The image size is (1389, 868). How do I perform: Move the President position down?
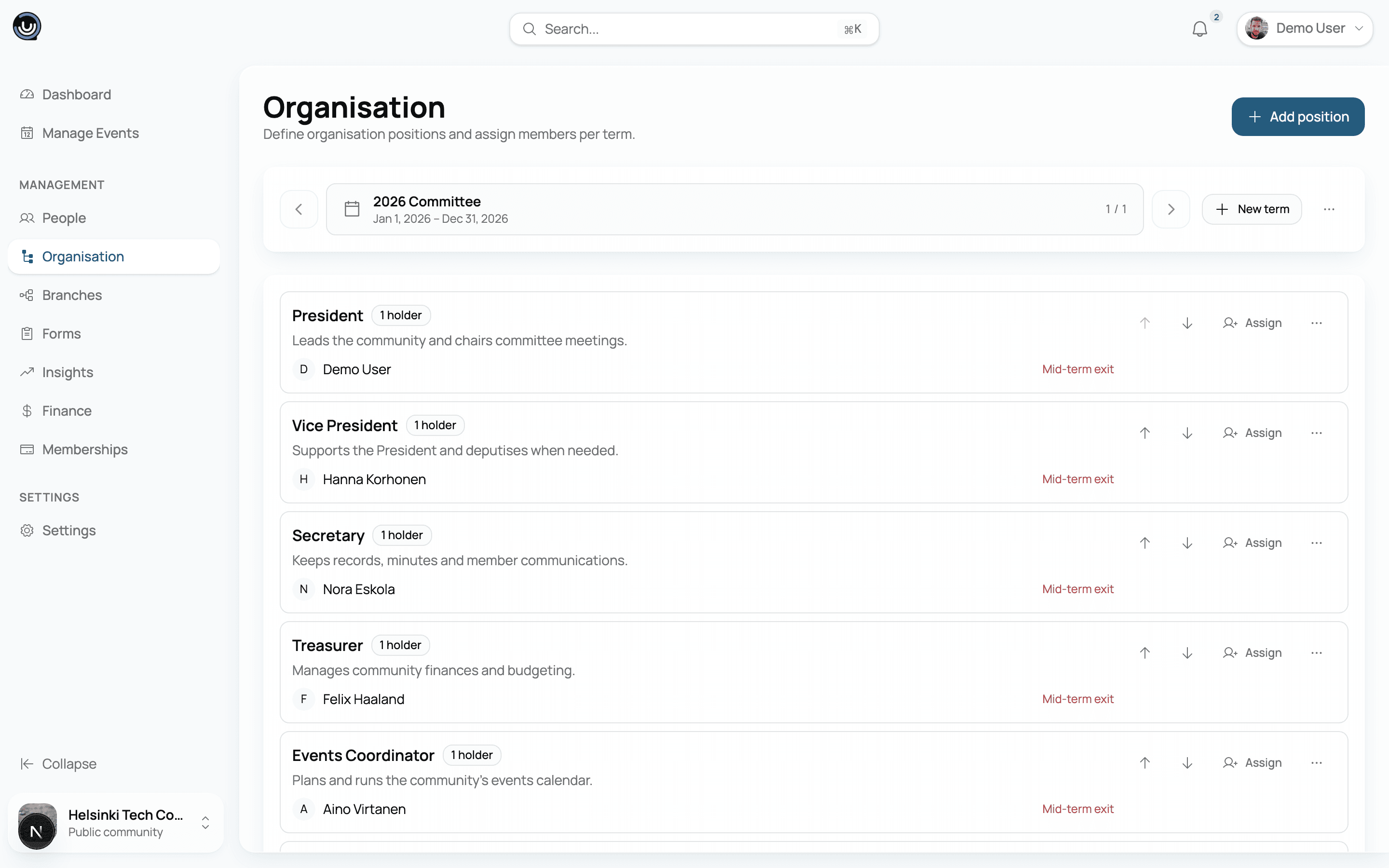(x=1187, y=323)
